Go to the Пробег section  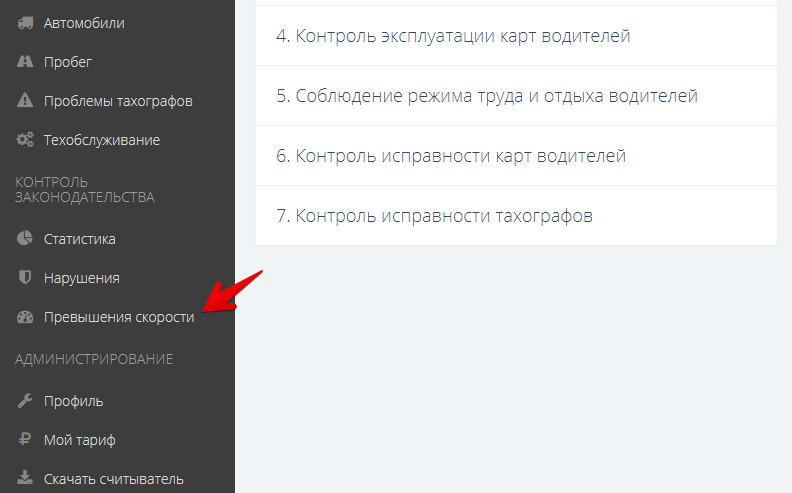68,62
